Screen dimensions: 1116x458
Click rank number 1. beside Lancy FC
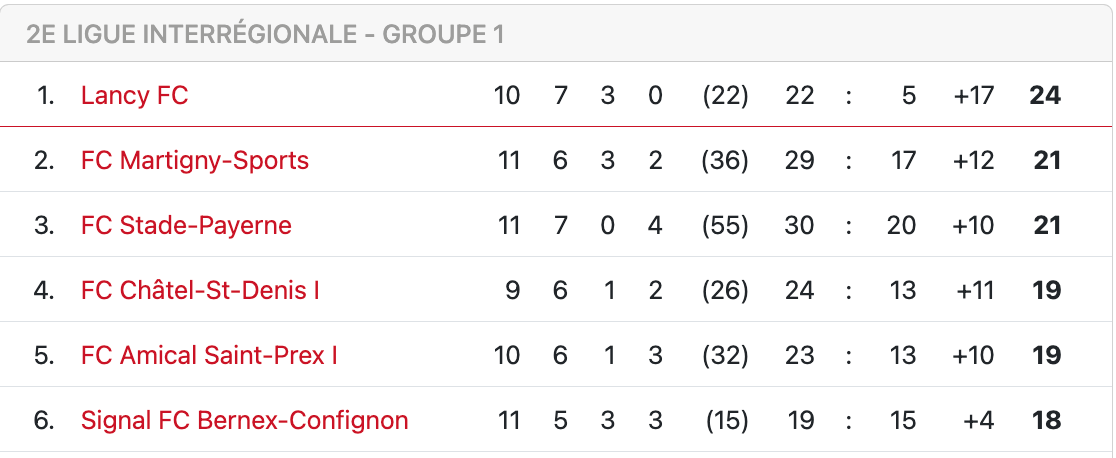pyautogui.click(x=46, y=96)
